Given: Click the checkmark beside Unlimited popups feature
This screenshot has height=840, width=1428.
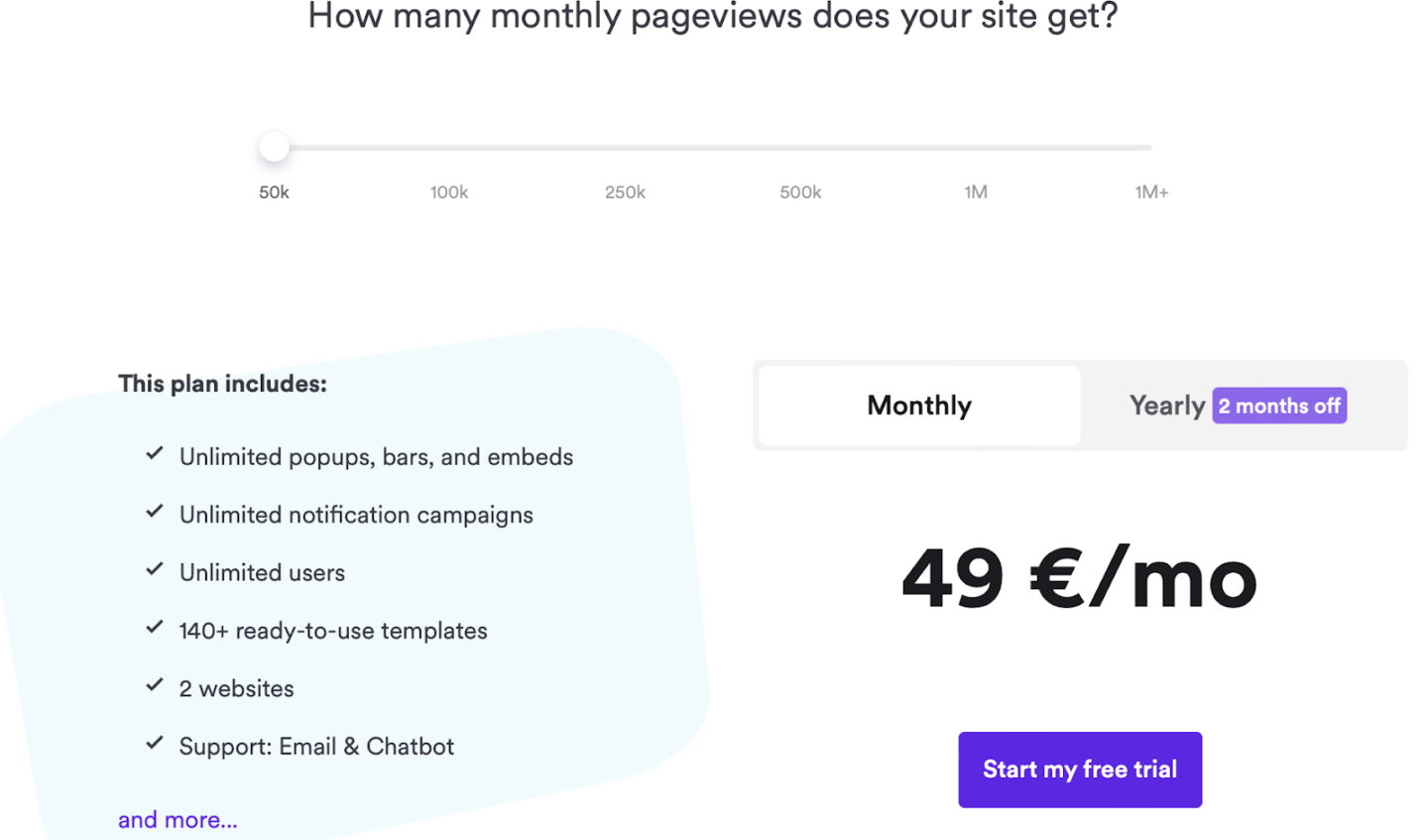Looking at the screenshot, I should tap(155, 453).
